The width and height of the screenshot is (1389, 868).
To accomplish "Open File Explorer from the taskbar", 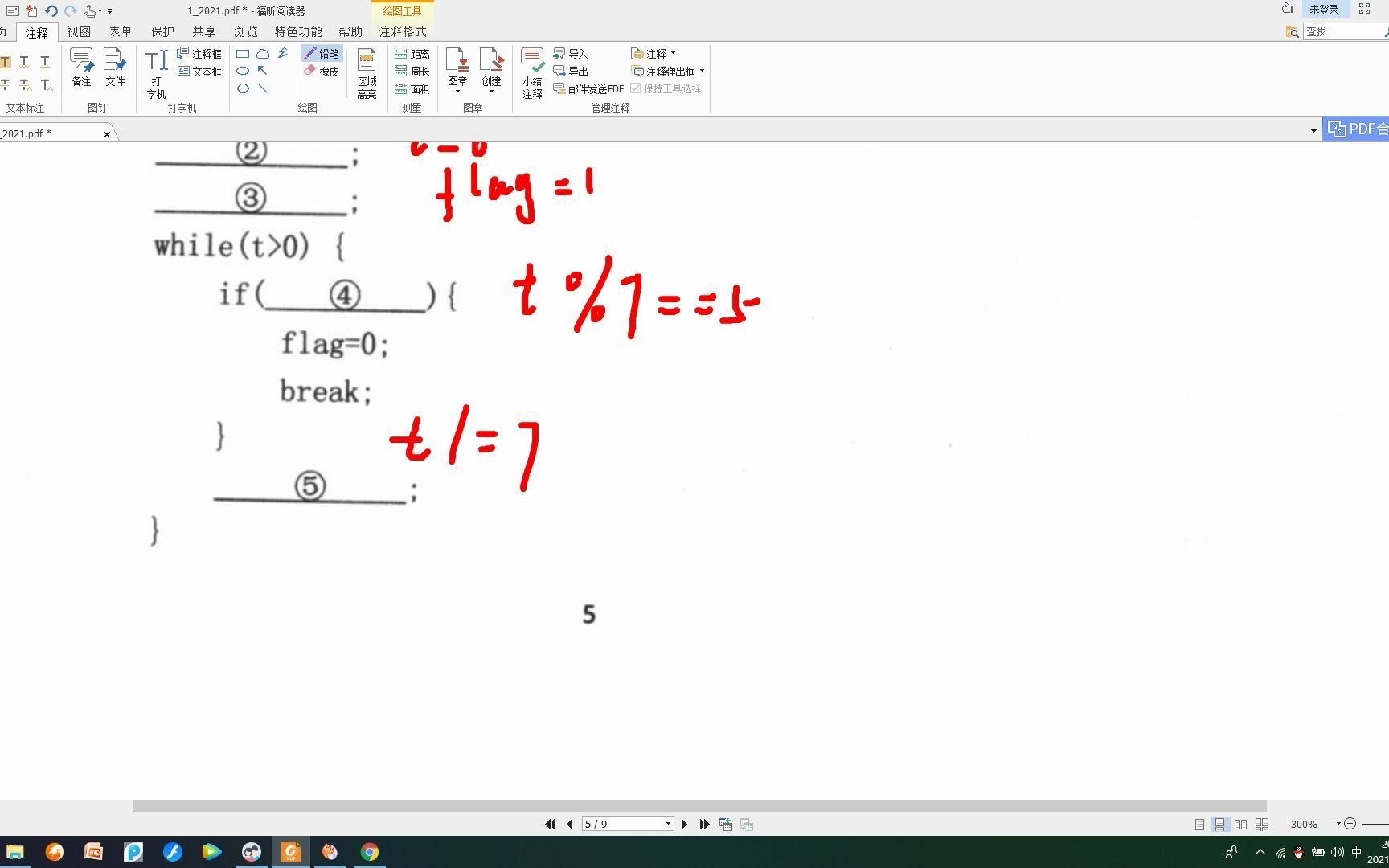I will (x=15, y=852).
